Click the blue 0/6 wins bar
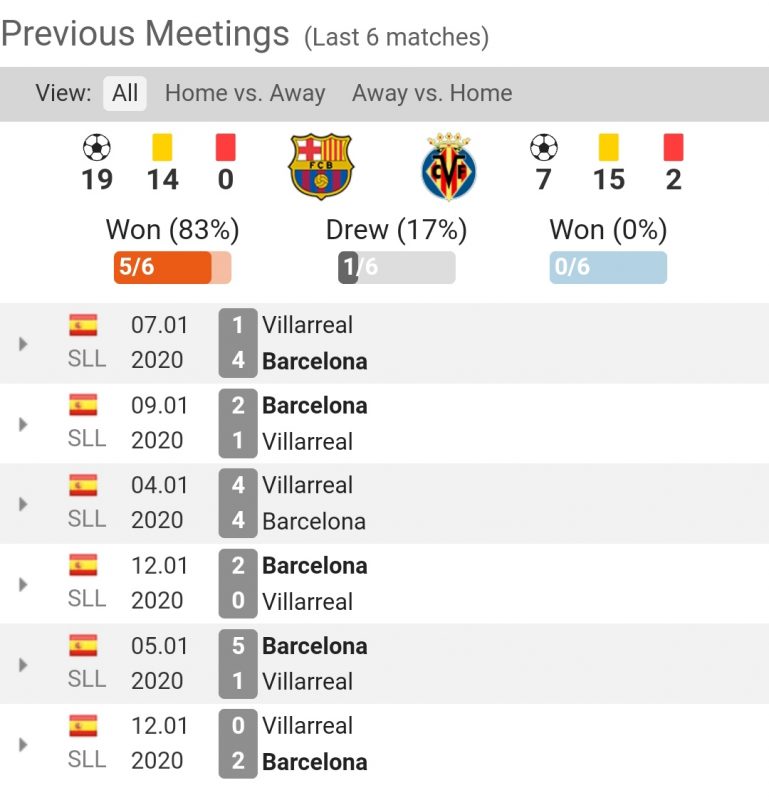The height and width of the screenshot is (800, 769). (608, 268)
